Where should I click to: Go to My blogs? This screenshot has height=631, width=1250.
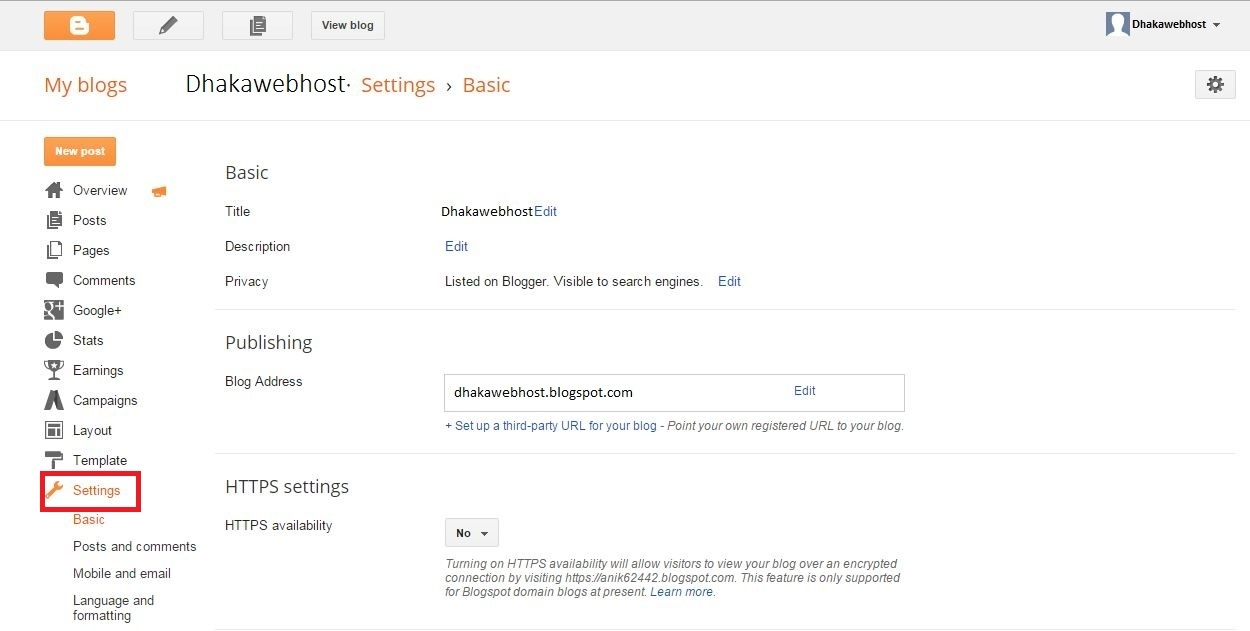coord(86,85)
